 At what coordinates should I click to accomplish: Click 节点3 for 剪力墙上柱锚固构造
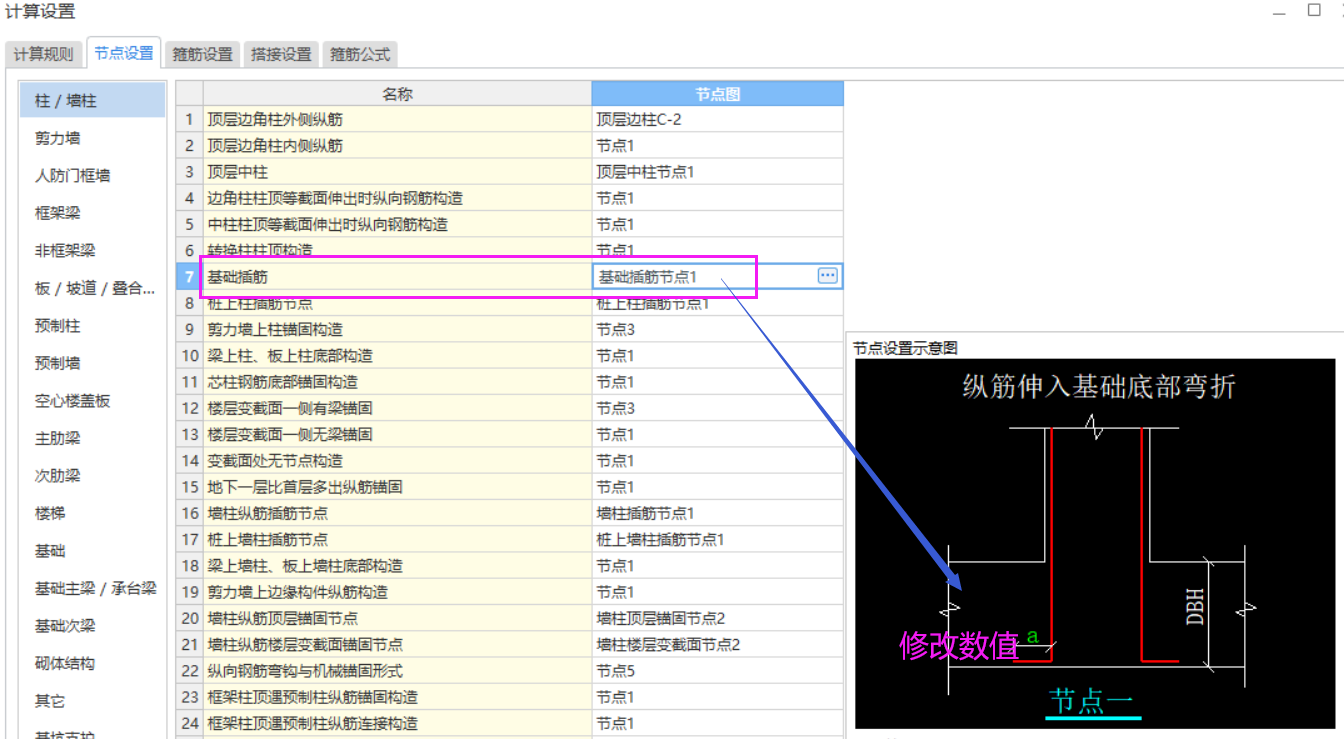718,329
